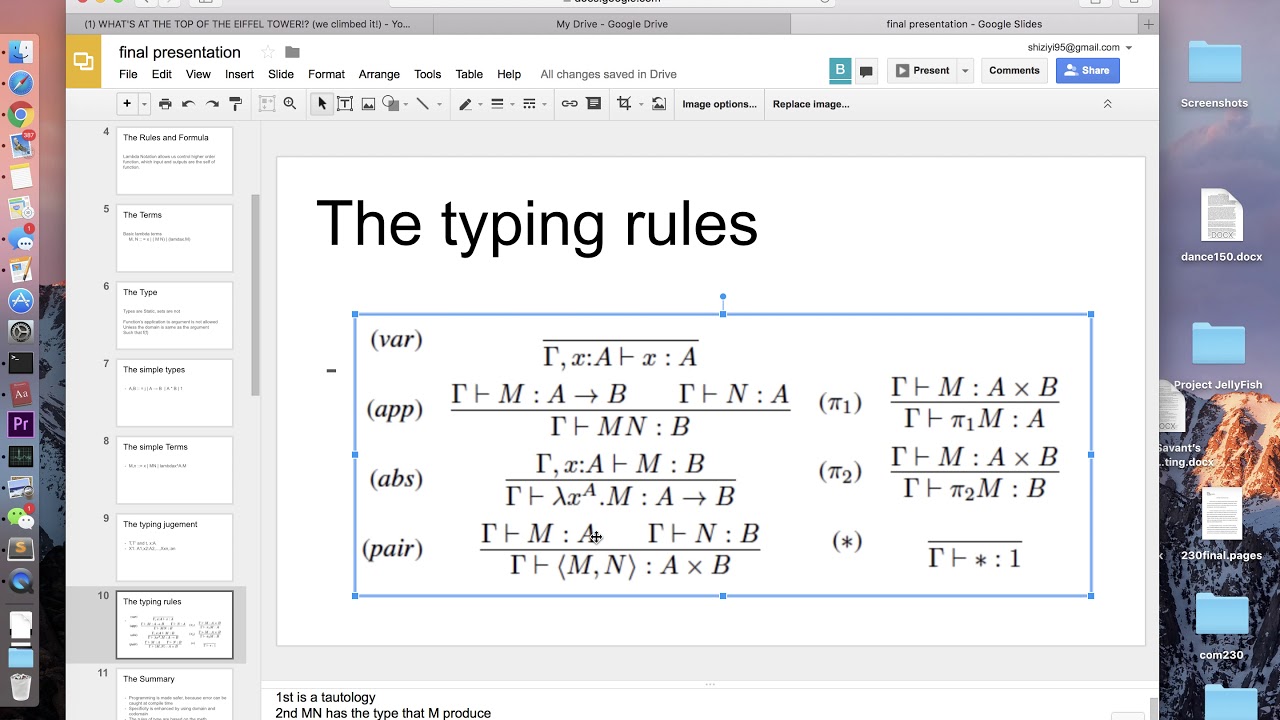The image size is (1280, 720).
Task: Click the Comments button
Action: (1014, 70)
